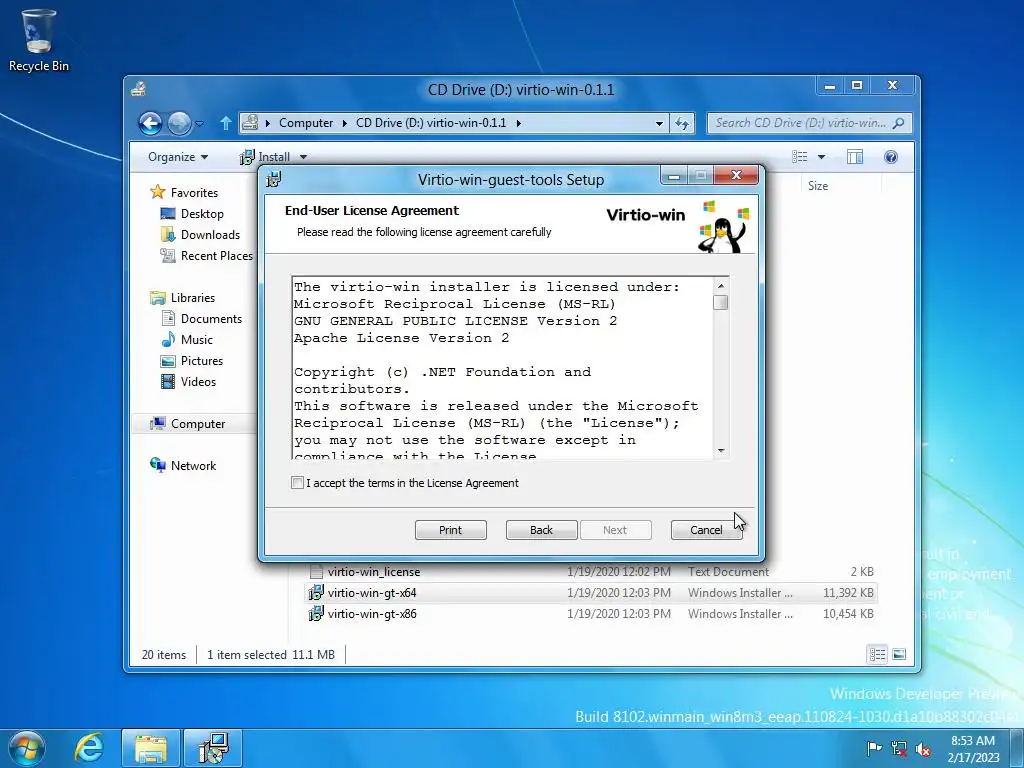
Task: Open Music library
Action: coord(197,340)
